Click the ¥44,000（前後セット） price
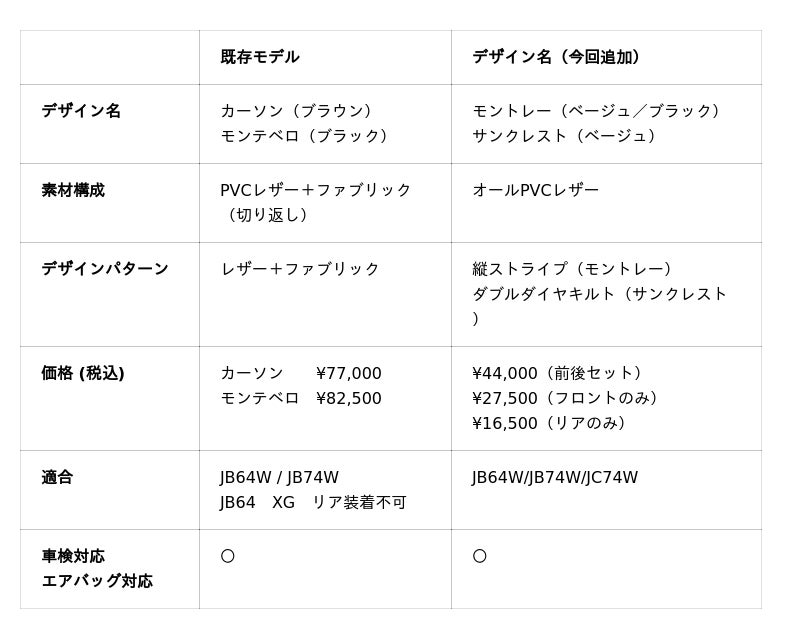Image resolution: width=800 pixels, height=639 pixels. tap(561, 373)
